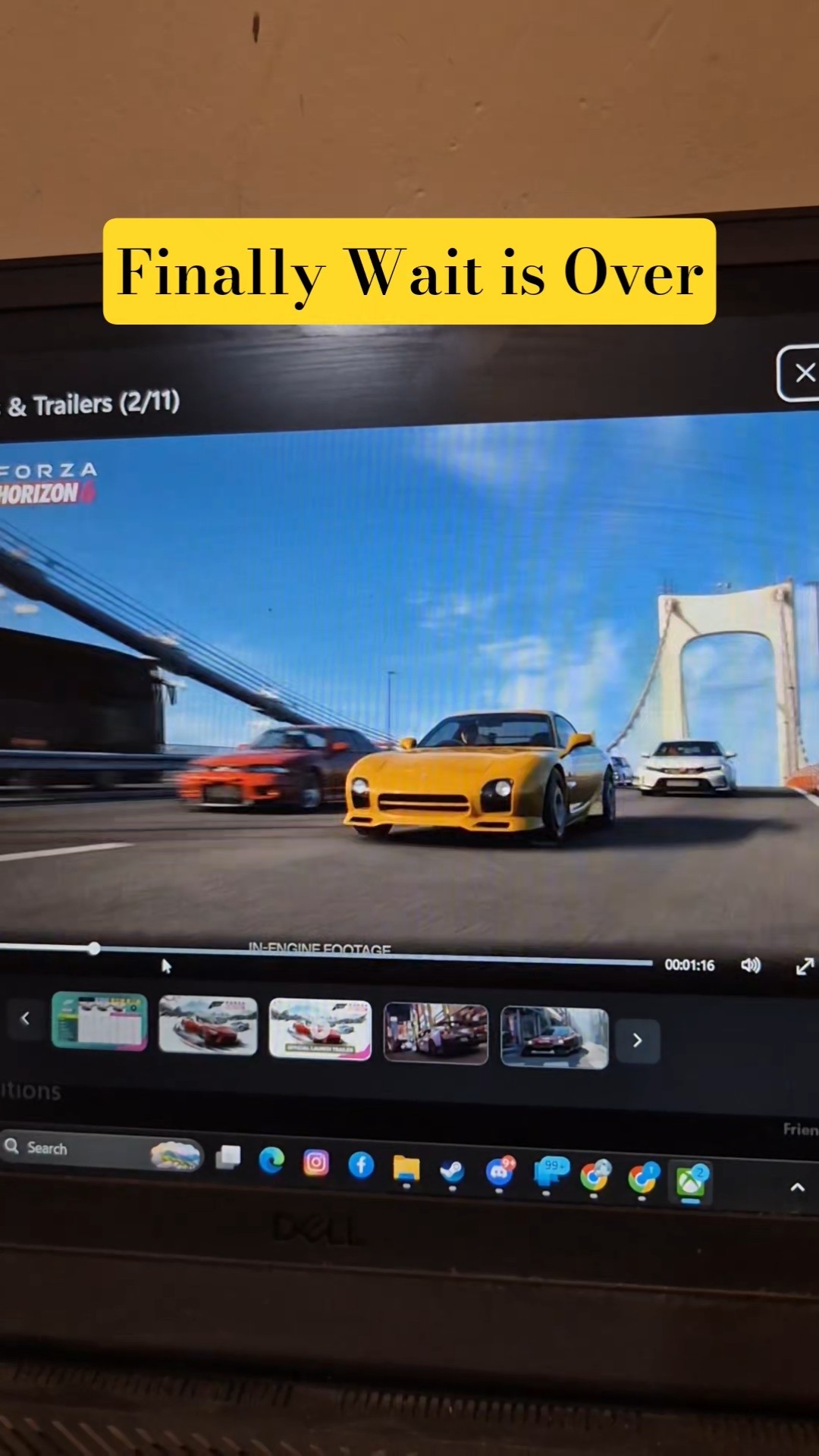
Task: Open File Explorer from the taskbar
Action: (406, 1168)
